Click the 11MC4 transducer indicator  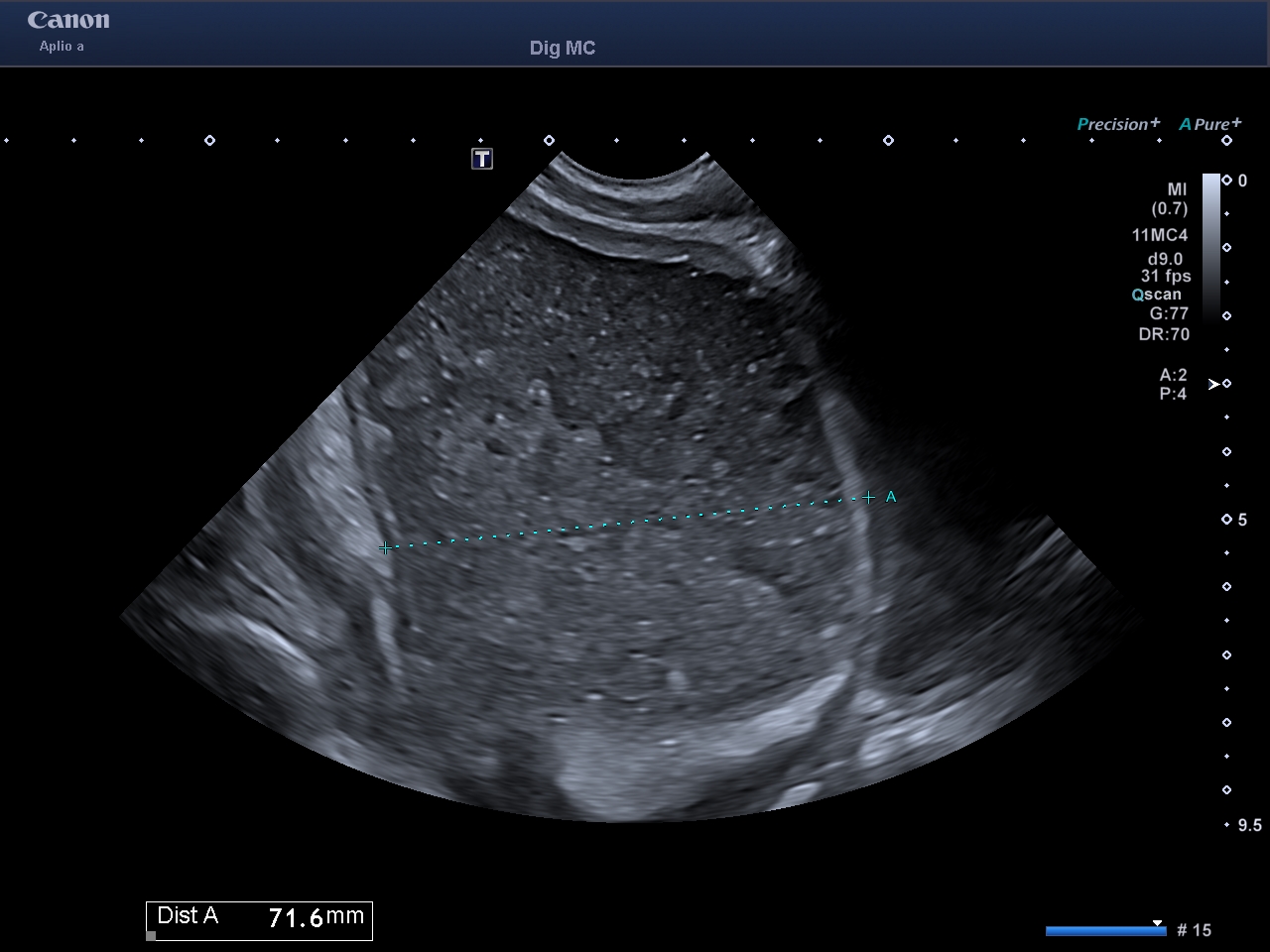pos(1163,236)
